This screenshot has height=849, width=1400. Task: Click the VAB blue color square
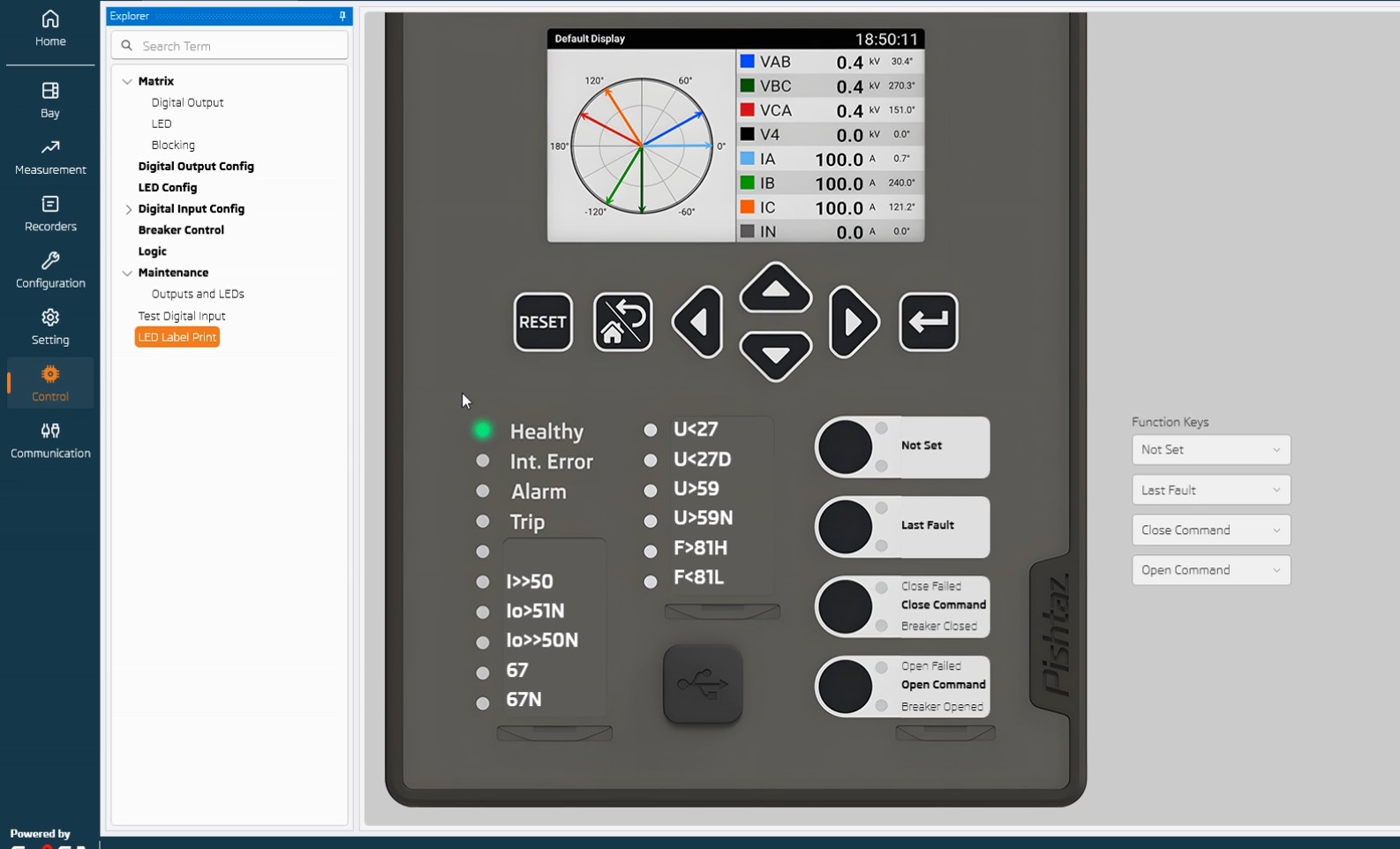[747, 61]
